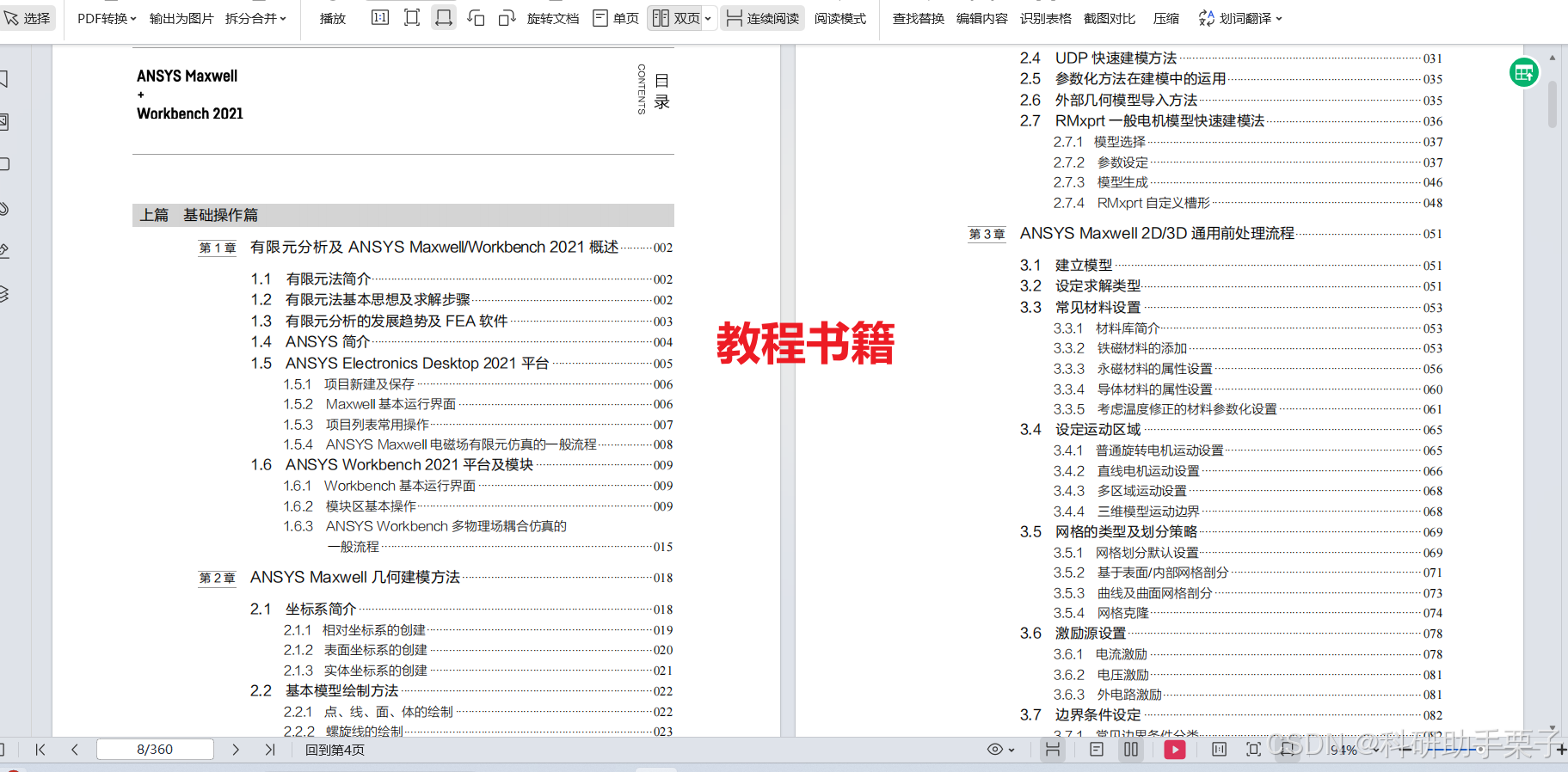Rotate document counterclockwise icon
Screen dimensions: 1568x772
pos(476,18)
